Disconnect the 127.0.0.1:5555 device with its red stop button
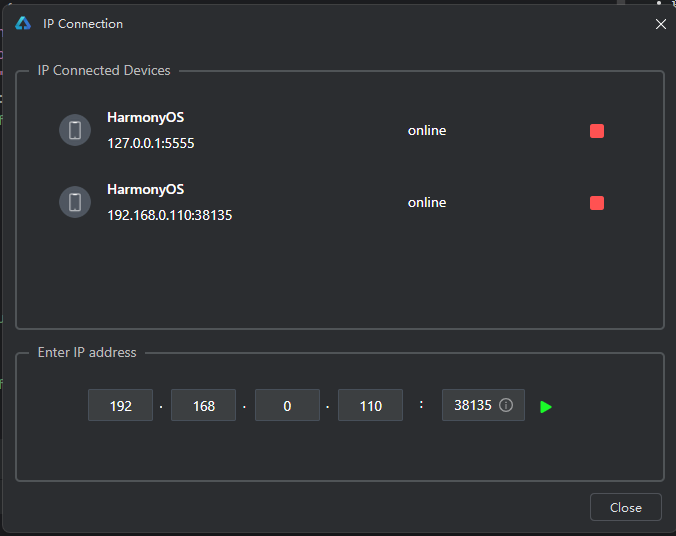This screenshot has height=536, width=676. 597,131
